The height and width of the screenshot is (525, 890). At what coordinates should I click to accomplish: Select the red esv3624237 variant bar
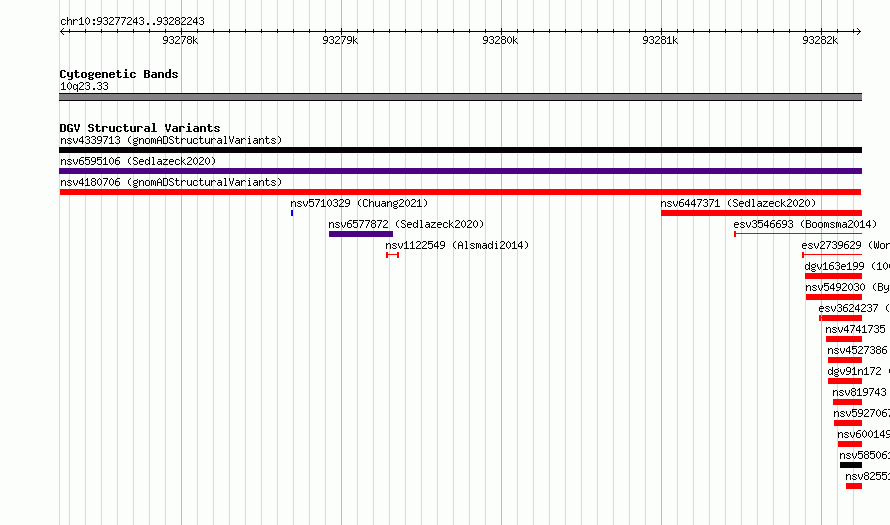point(841,318)
